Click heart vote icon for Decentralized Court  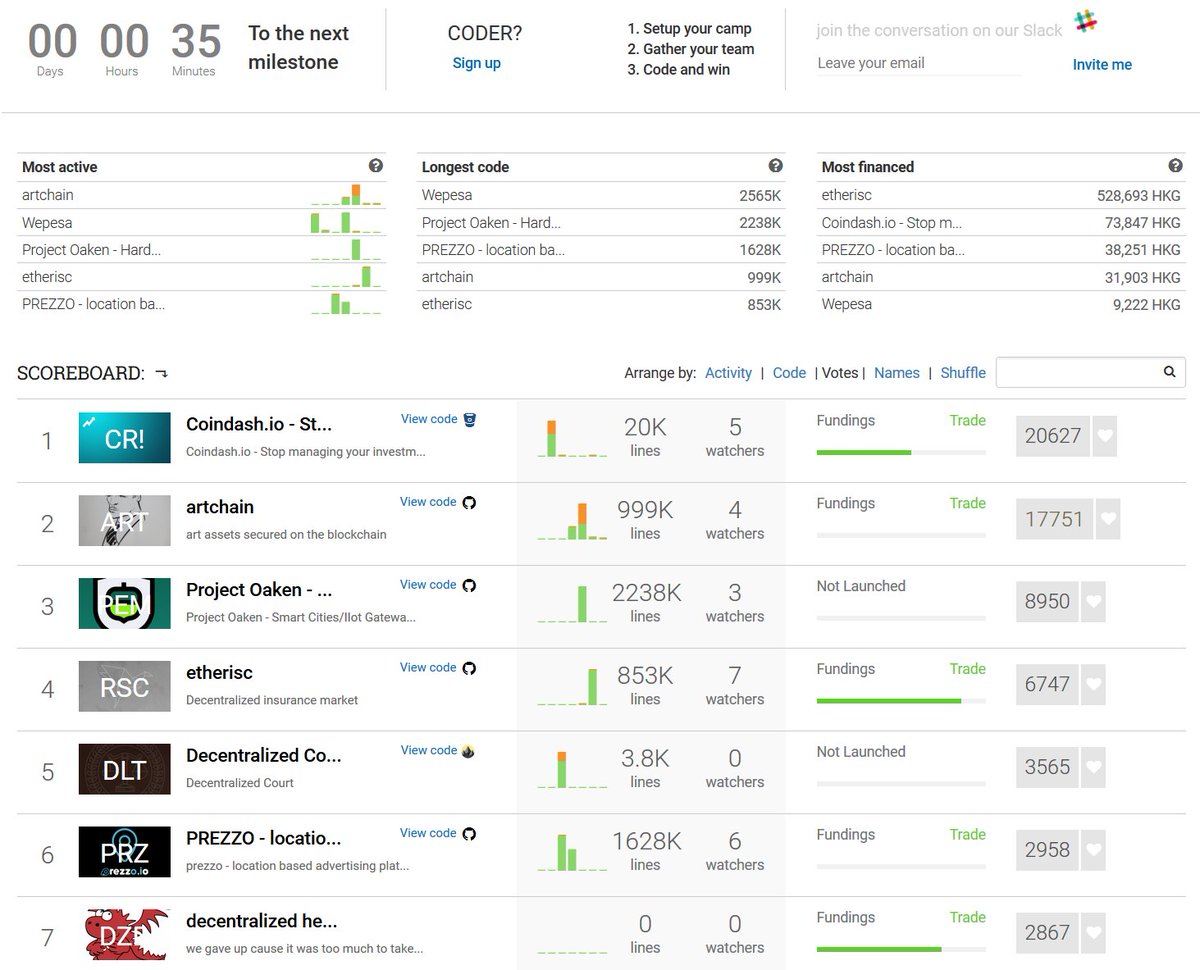tap(1094, 768)
